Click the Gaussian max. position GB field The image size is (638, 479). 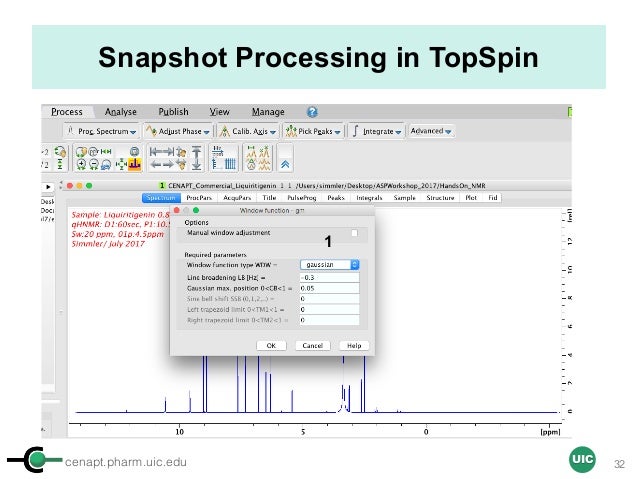coord(330,288)
